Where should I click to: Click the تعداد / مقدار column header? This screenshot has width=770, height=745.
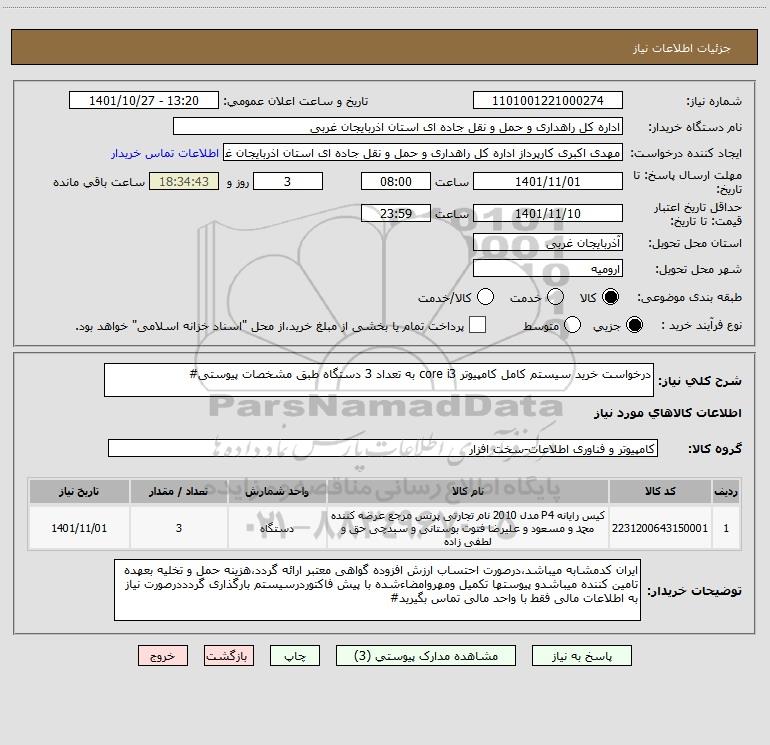pyautogui.click(x=179, y=491)
